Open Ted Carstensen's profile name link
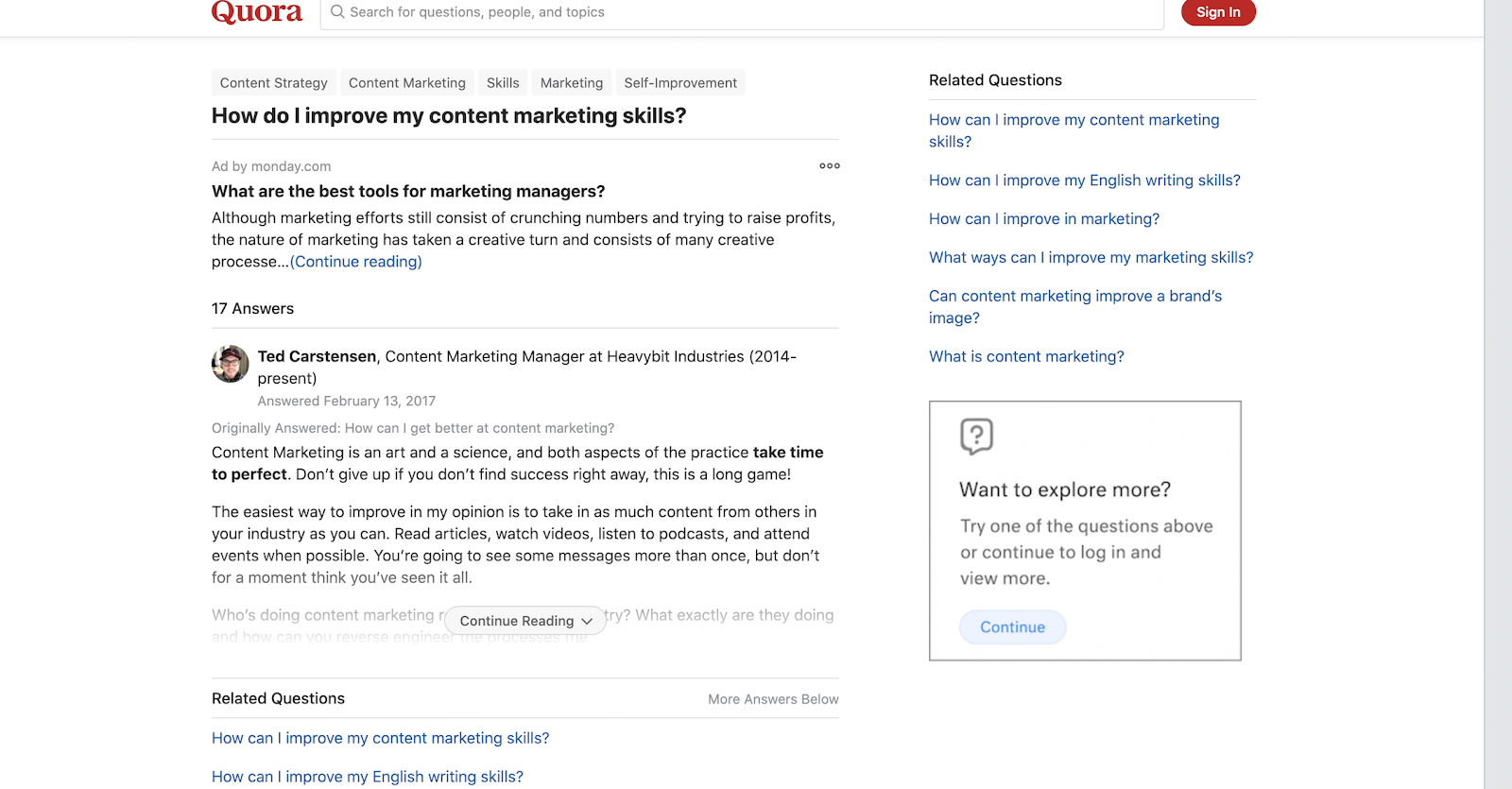The height and width of the screenshot is (789, 1512). [317, 356]
